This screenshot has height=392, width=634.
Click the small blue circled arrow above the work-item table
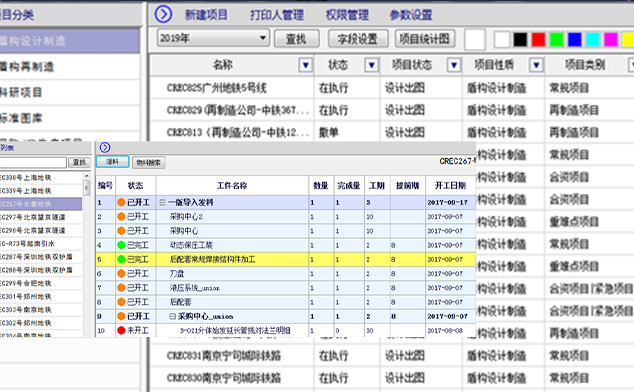click(105, 147)
